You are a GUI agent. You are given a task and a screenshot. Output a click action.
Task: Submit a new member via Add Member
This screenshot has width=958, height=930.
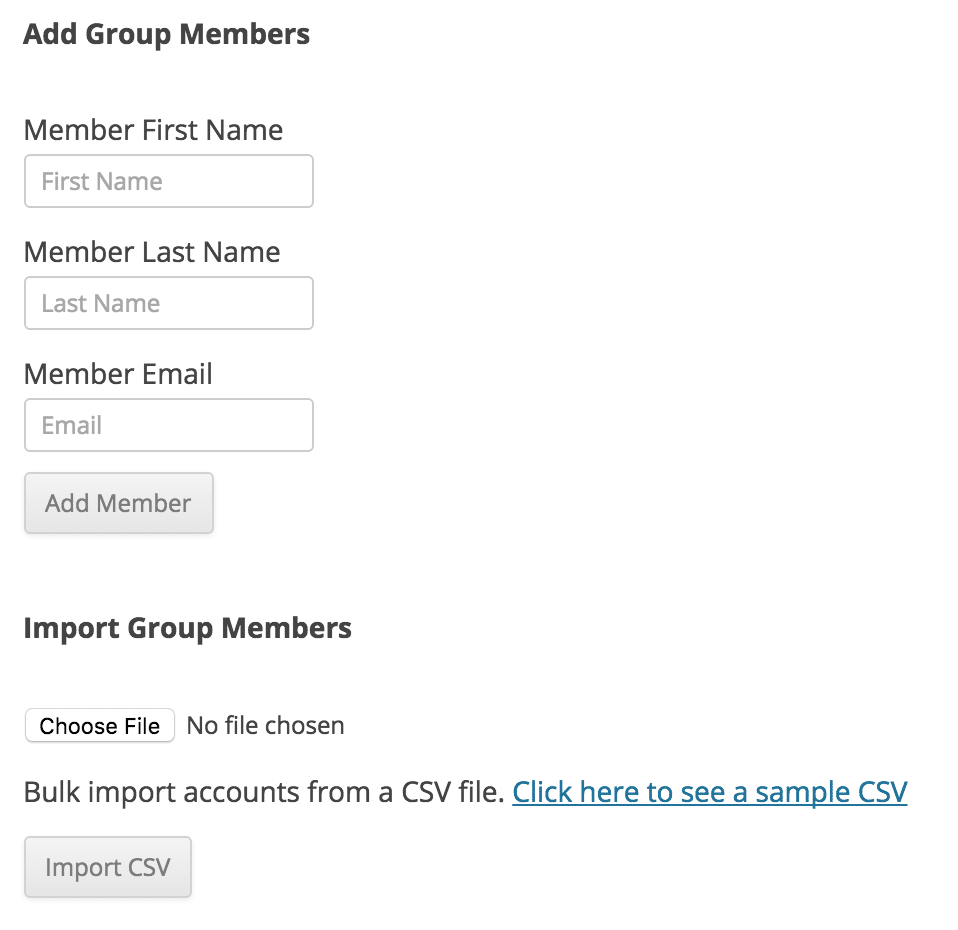click(118, 503)
